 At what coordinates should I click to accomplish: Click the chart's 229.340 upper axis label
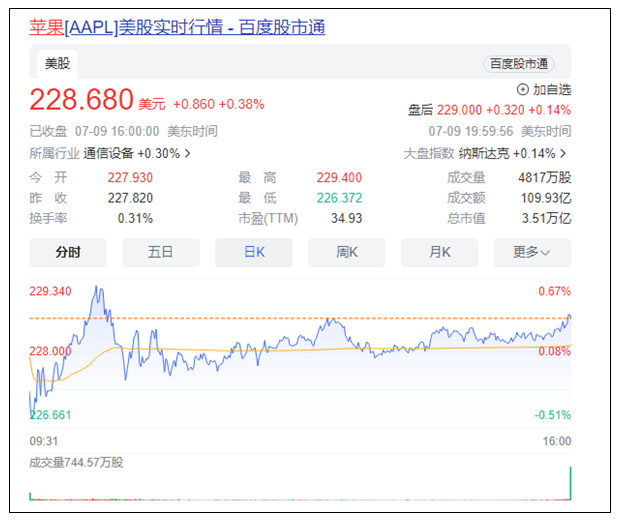(50, 291)
